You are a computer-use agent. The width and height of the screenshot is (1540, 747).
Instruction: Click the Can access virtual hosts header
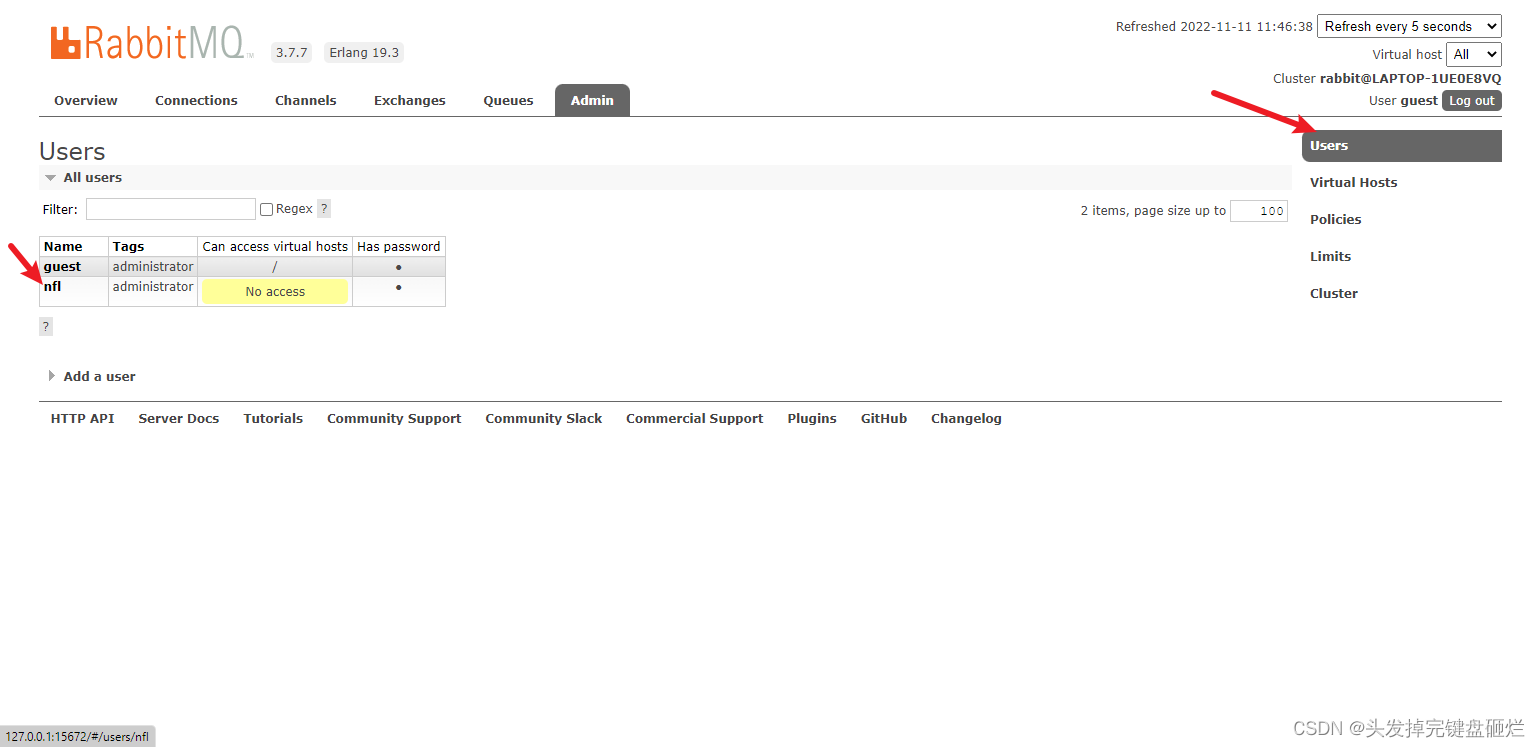(275, 247)
